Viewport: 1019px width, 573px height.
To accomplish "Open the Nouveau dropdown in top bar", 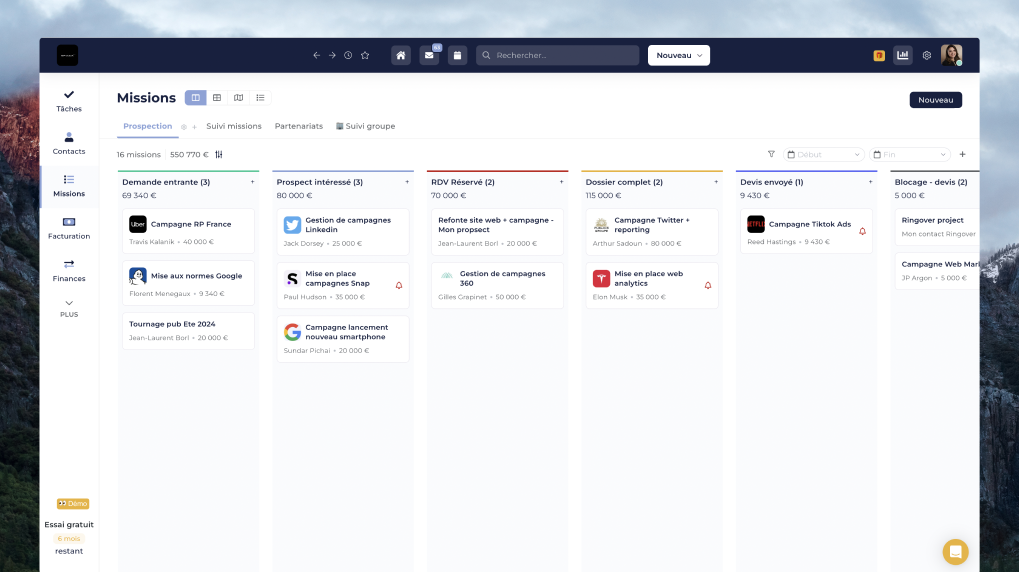I will 678,55.
